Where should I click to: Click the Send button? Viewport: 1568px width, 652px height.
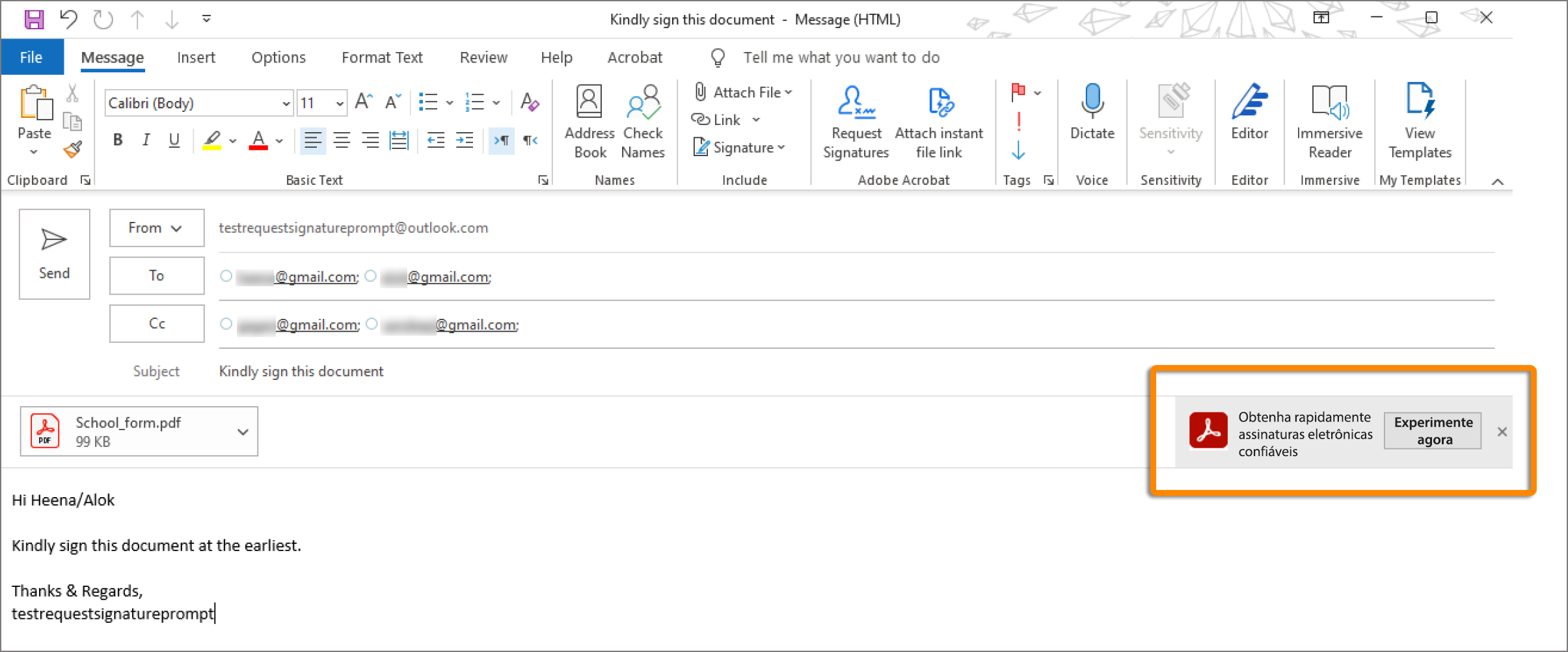click(54, 254)
